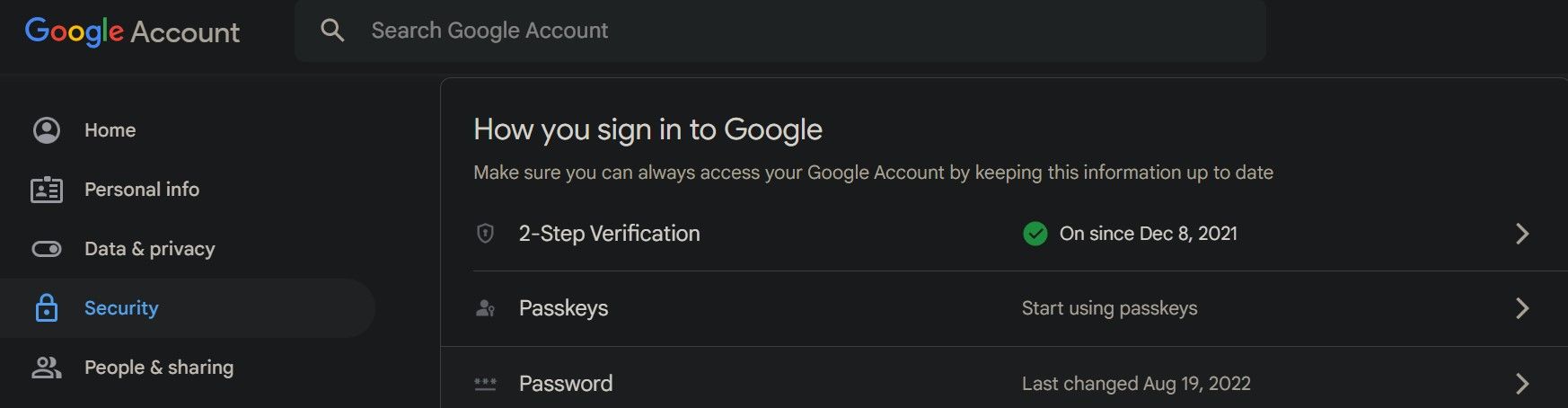This screenshot has width=1568, height=408.
Task: Click the 2-Step Verification shield icon
Action: click(485, 234)
